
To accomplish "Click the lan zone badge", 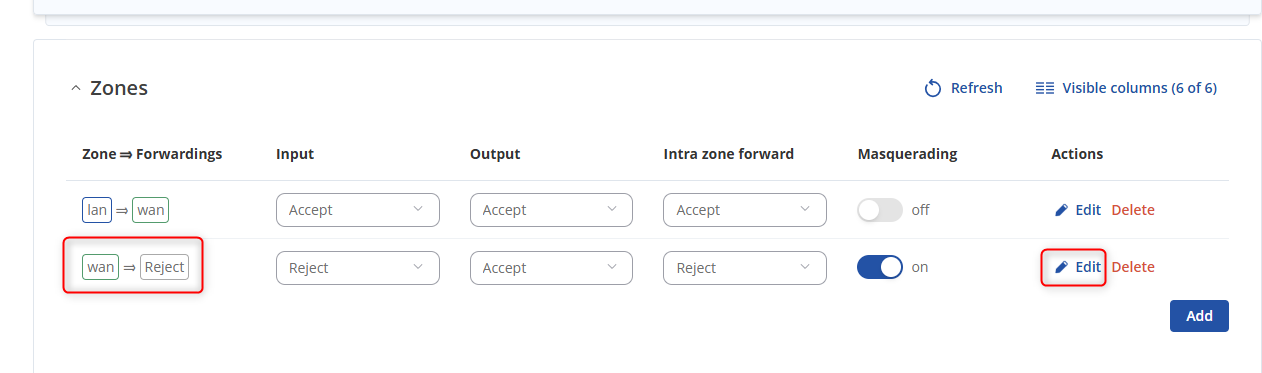I will (96, 210).
